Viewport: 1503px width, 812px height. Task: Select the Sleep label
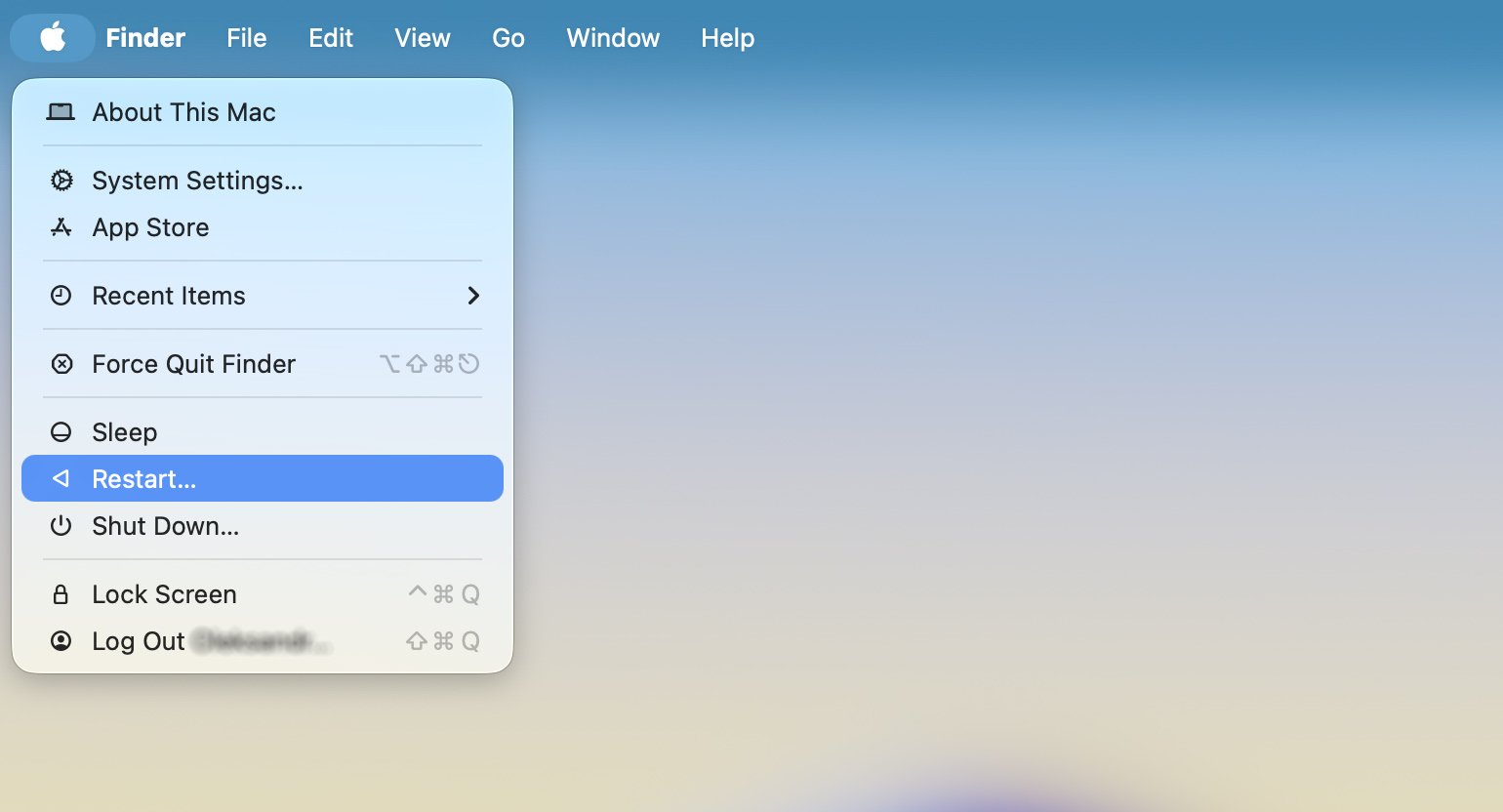tap(125, 432)
